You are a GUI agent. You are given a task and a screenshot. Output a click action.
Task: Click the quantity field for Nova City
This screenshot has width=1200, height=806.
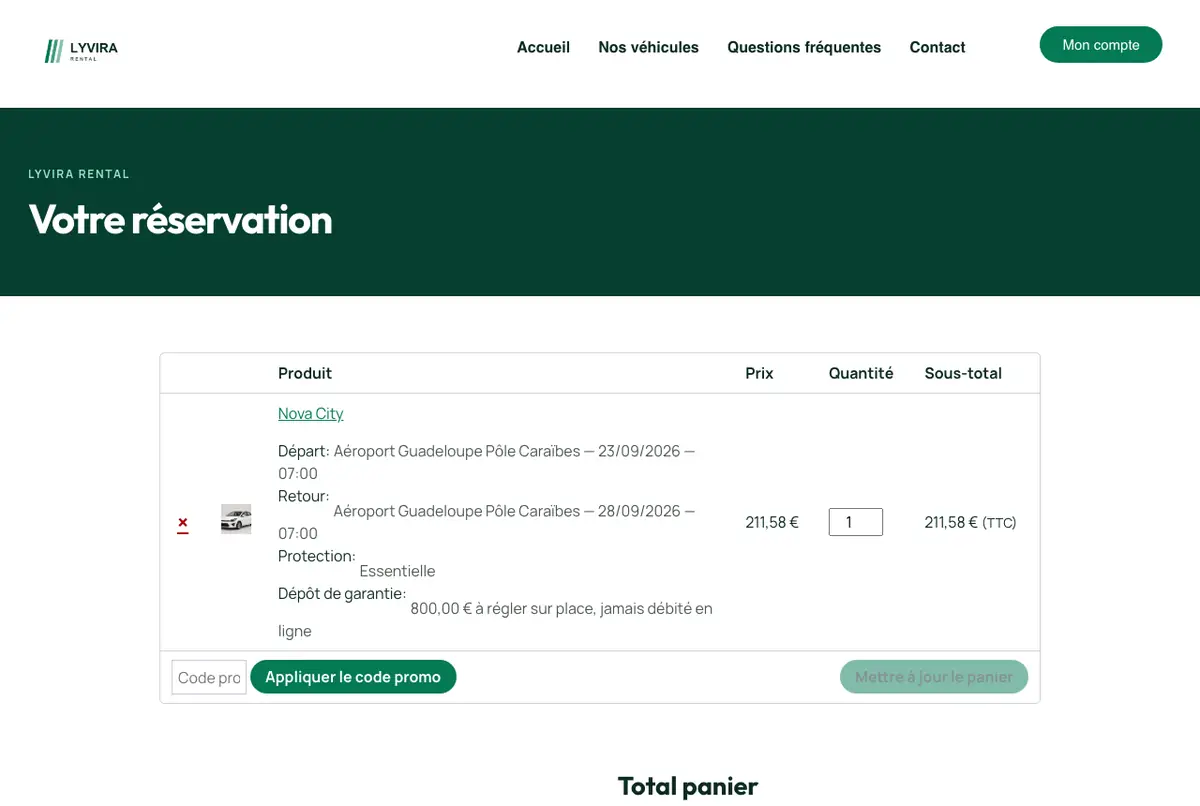pos(856,522)
